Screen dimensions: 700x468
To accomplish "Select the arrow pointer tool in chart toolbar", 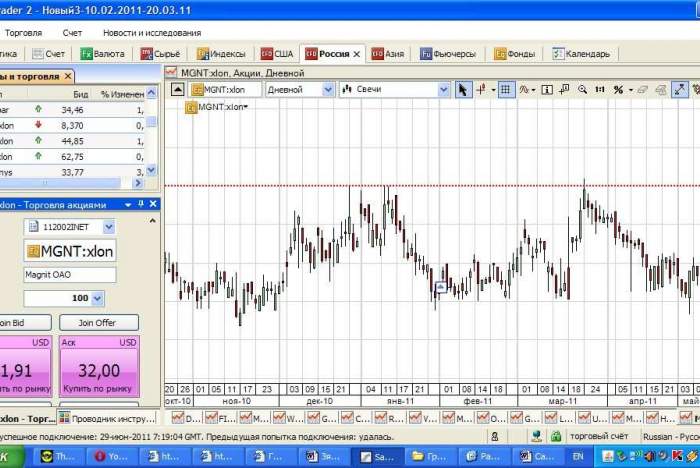I will tap(463, 89).
